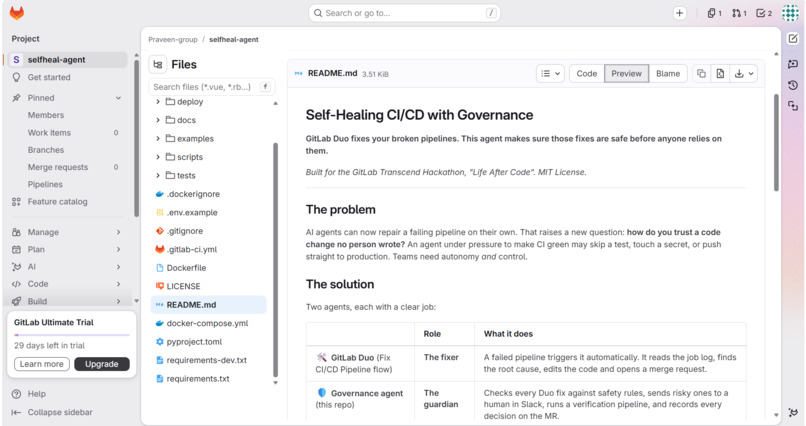Open Branches page

(46, 150)
